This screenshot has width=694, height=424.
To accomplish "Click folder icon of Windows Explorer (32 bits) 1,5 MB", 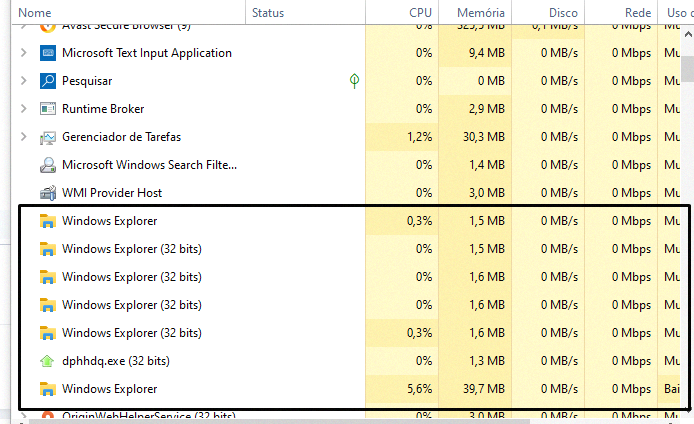I will tap(48, 249).
